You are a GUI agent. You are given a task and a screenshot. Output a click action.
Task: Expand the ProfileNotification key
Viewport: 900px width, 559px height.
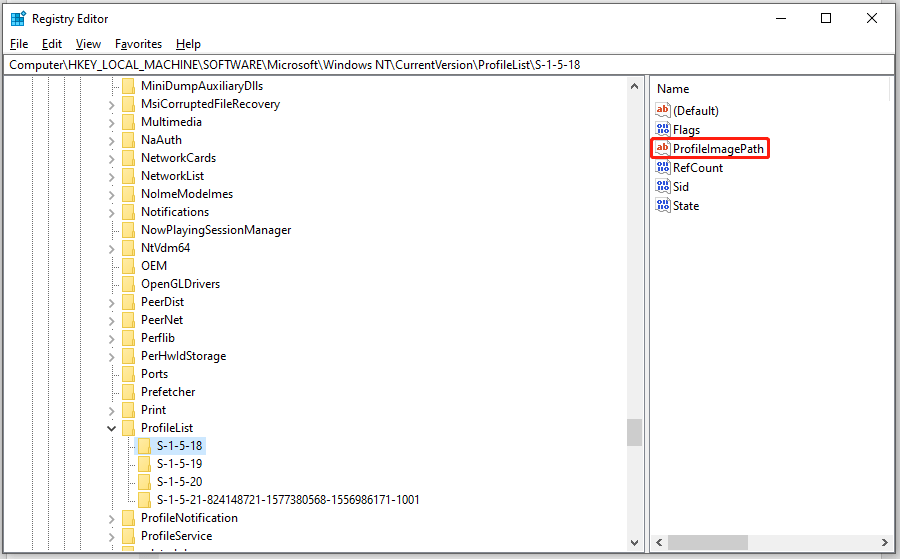(x=112, y=519)
